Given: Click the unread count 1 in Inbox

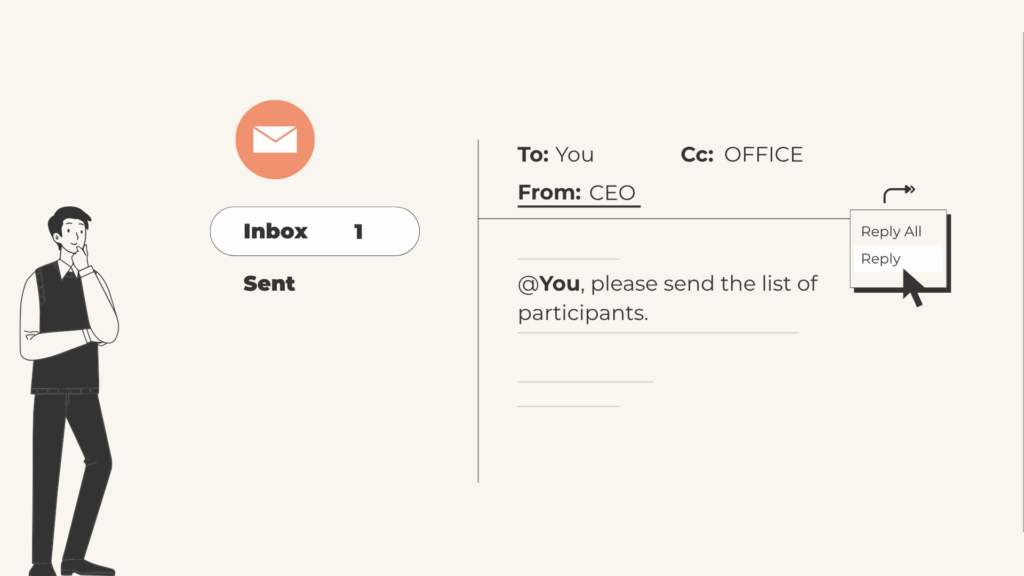Looking at the screenshot, I should click(358, 231).
